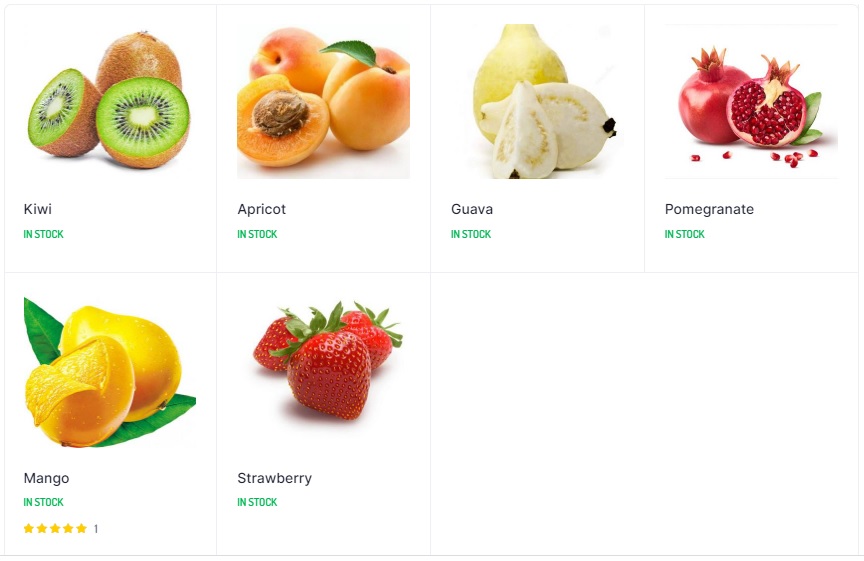
Task: Click the Mango review count number
Action: [96, 529]
